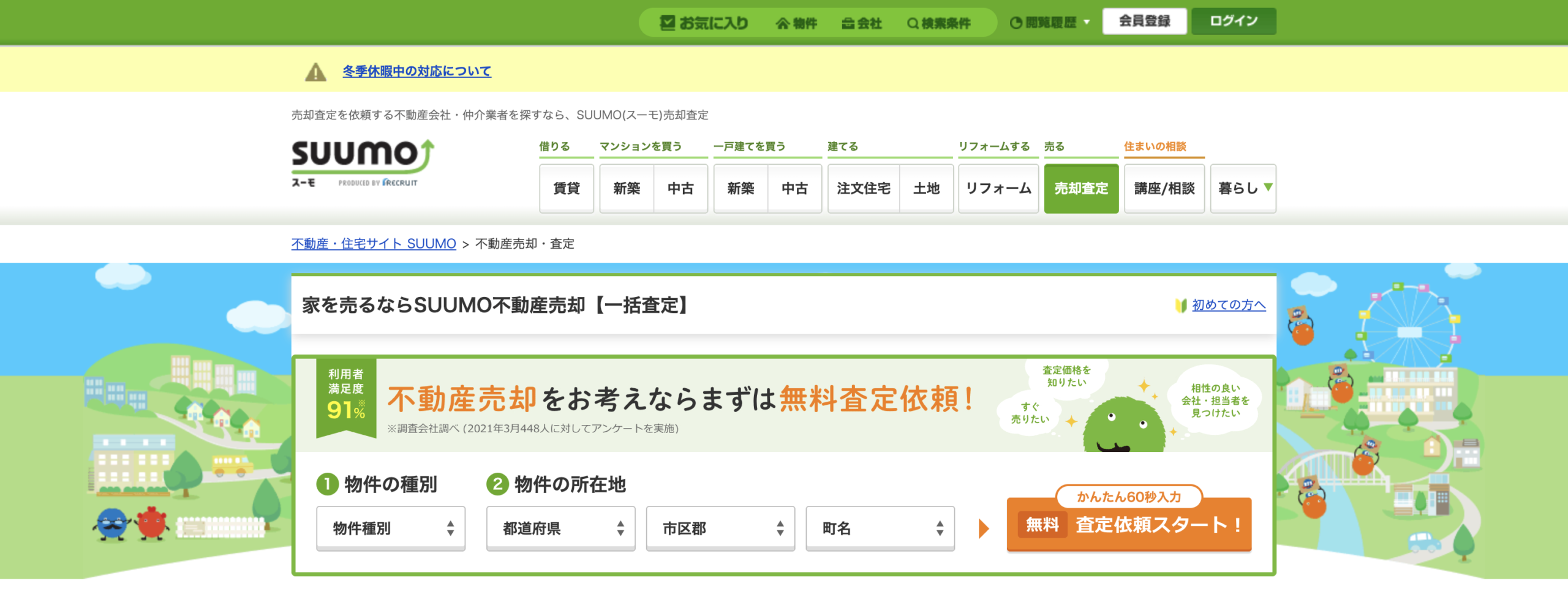Click the 会社 company icon in header
1568x594 pixels.
pos(848,24)
